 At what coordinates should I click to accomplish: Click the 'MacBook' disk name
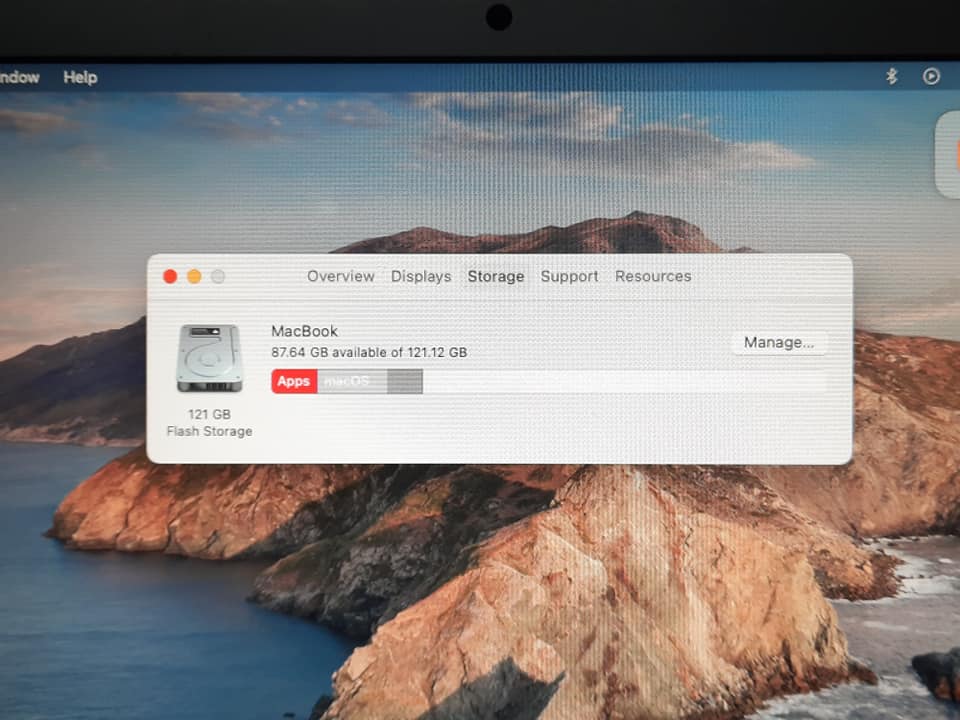[304, 331]
